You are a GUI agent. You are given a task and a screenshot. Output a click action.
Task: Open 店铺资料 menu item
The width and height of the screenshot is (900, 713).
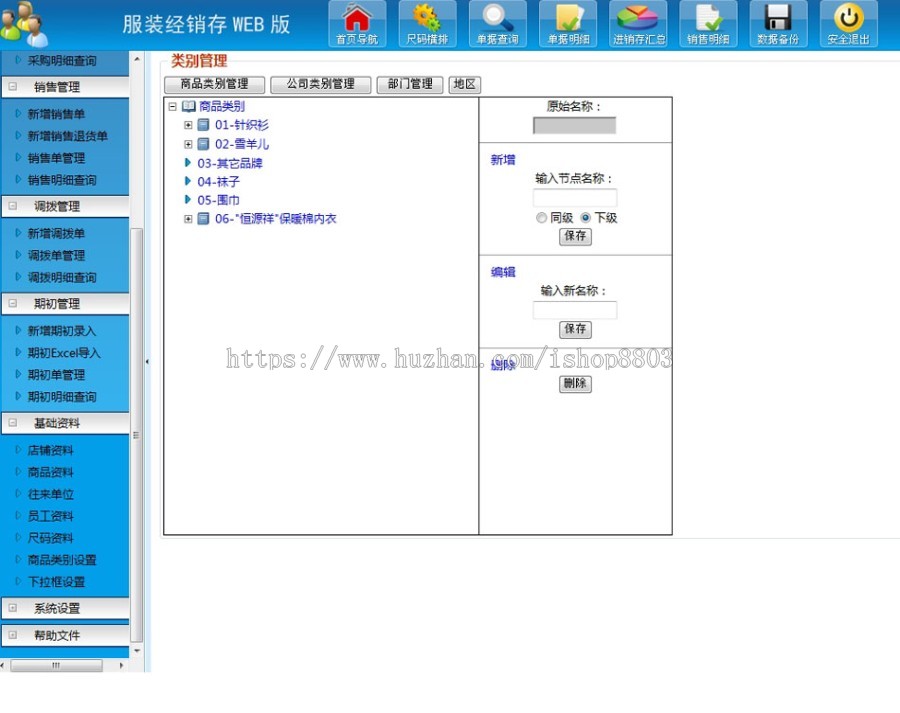[x=51, y=450]
